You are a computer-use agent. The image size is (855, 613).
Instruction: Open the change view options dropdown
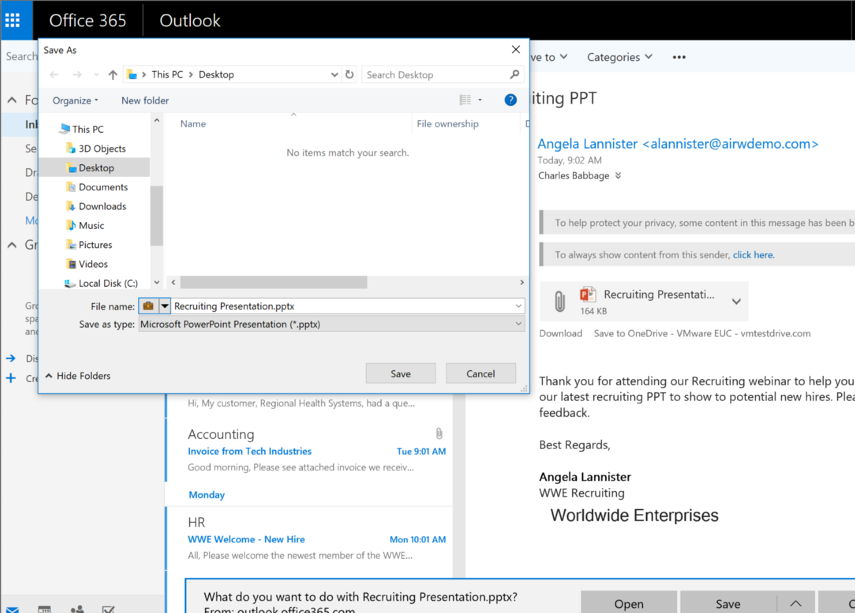480,100
